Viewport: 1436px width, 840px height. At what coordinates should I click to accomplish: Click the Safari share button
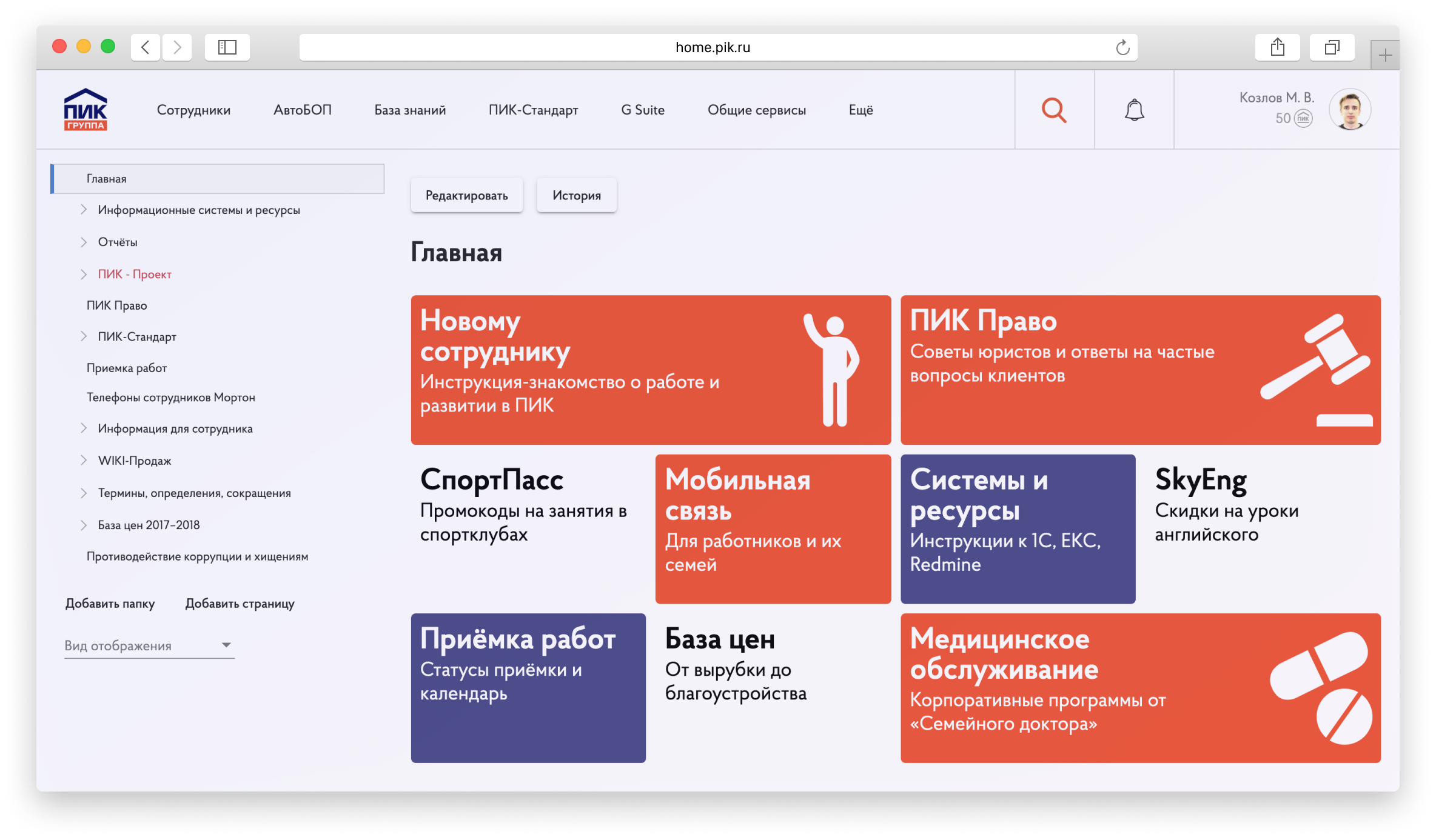click(1278, 47)
